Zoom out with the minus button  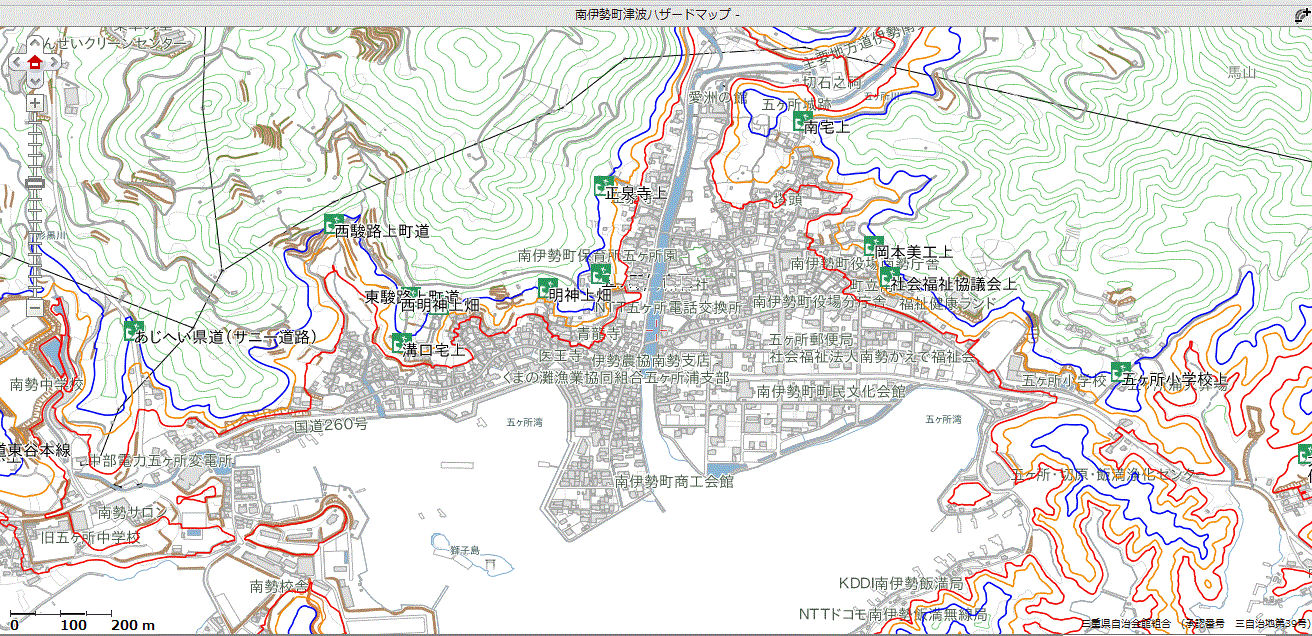(x=35, y=307)
